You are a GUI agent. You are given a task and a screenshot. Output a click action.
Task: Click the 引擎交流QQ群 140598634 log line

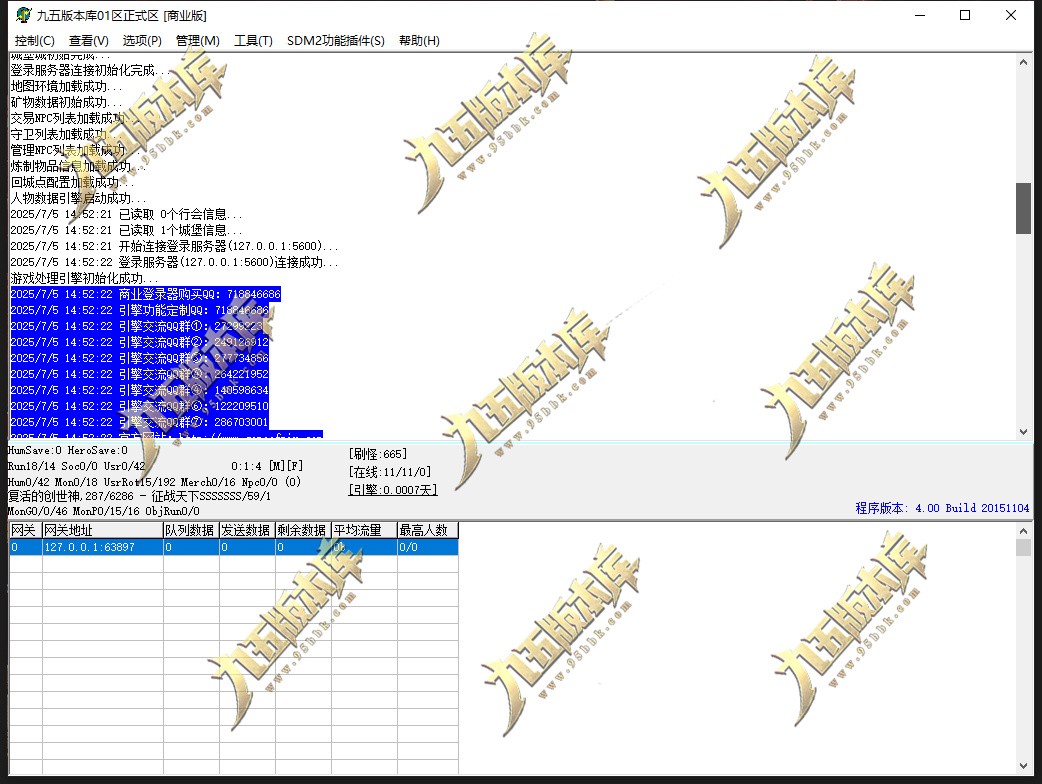(140, 390)
